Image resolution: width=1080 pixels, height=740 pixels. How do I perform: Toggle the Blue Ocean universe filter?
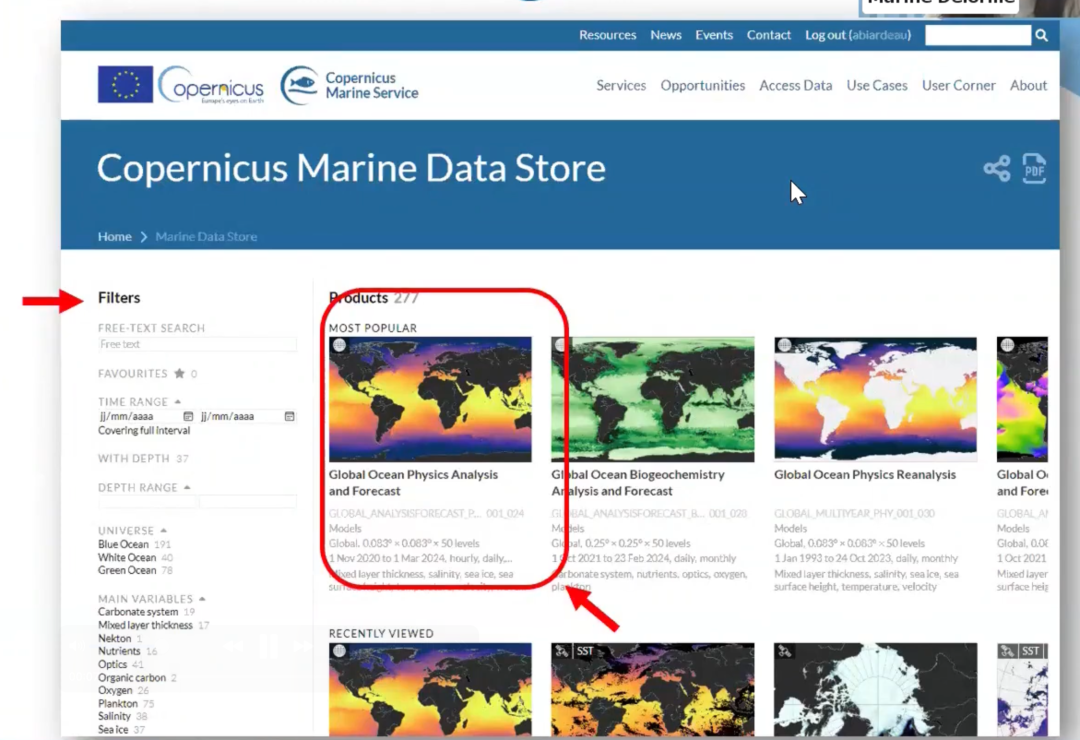point(123,545)
